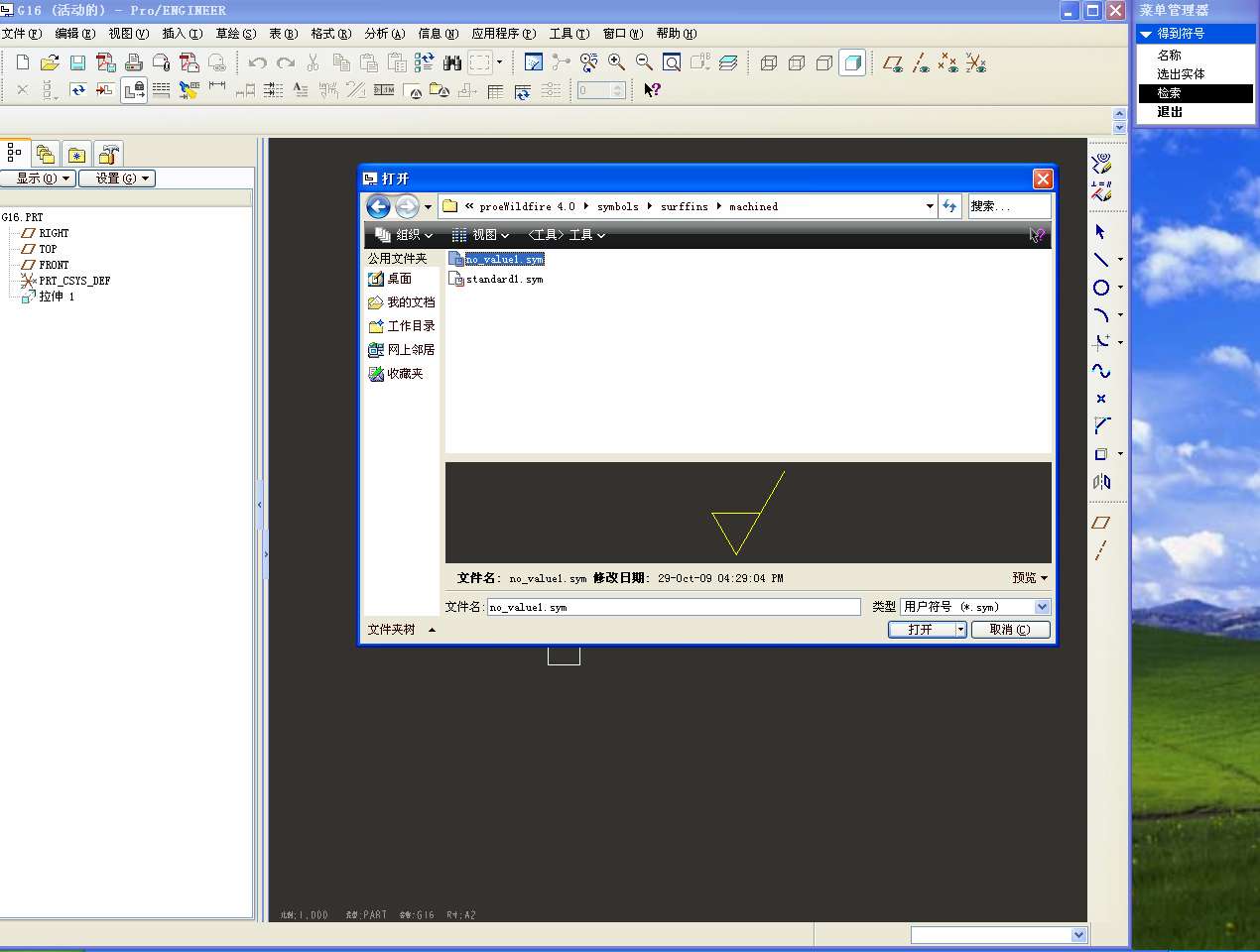Switch to hidden line display style
This screenshot has width=1260, height=952.
[x=796, y=62]
